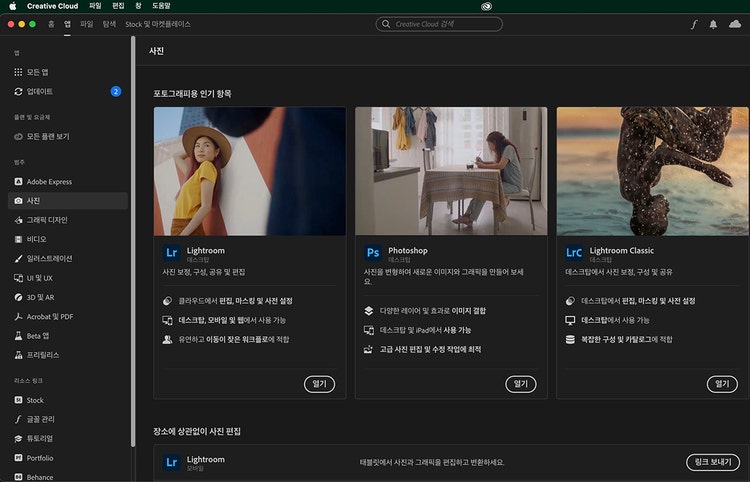Open the fonts f icon in header

(694, 23)
